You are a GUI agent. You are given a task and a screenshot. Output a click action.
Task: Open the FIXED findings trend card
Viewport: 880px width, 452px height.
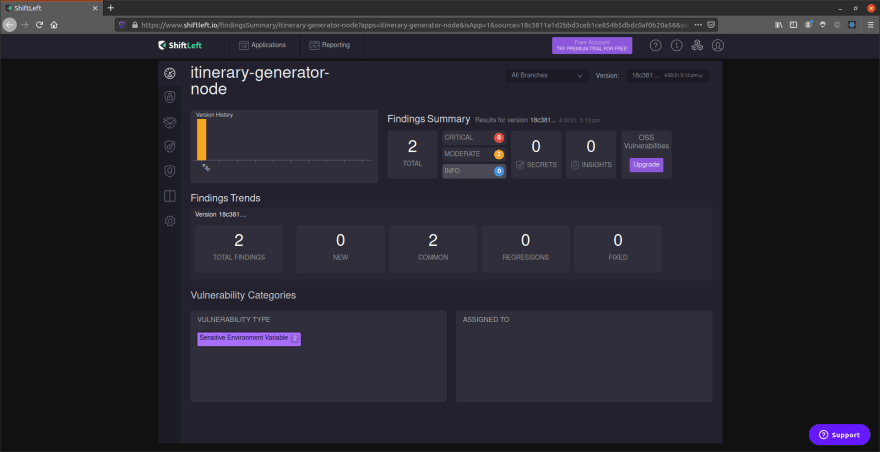[x=618, y=249]
